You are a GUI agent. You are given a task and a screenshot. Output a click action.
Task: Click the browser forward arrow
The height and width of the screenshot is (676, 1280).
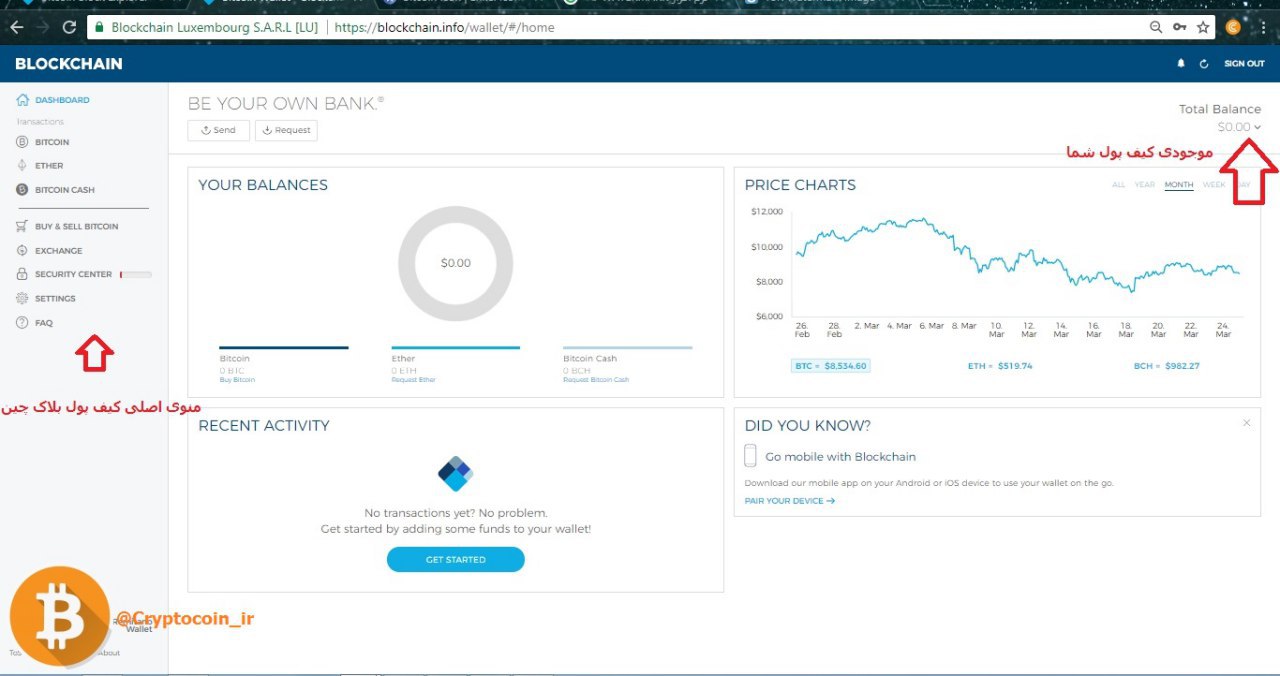42,27
